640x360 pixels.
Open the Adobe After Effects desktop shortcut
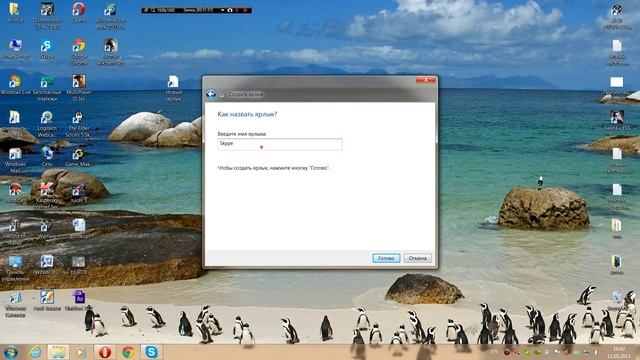[x=78, y=300]
